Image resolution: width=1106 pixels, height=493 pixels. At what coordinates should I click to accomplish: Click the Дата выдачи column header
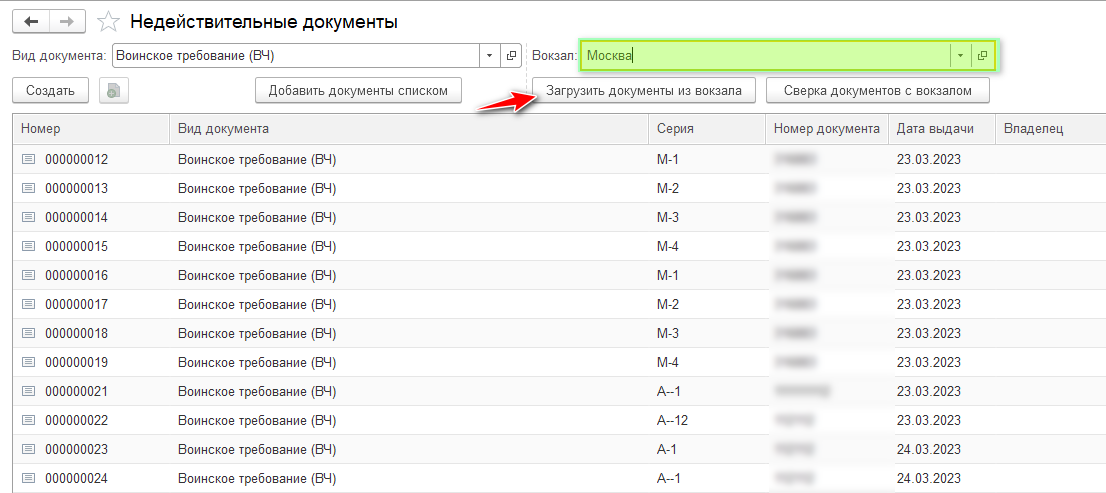(940, 129)
